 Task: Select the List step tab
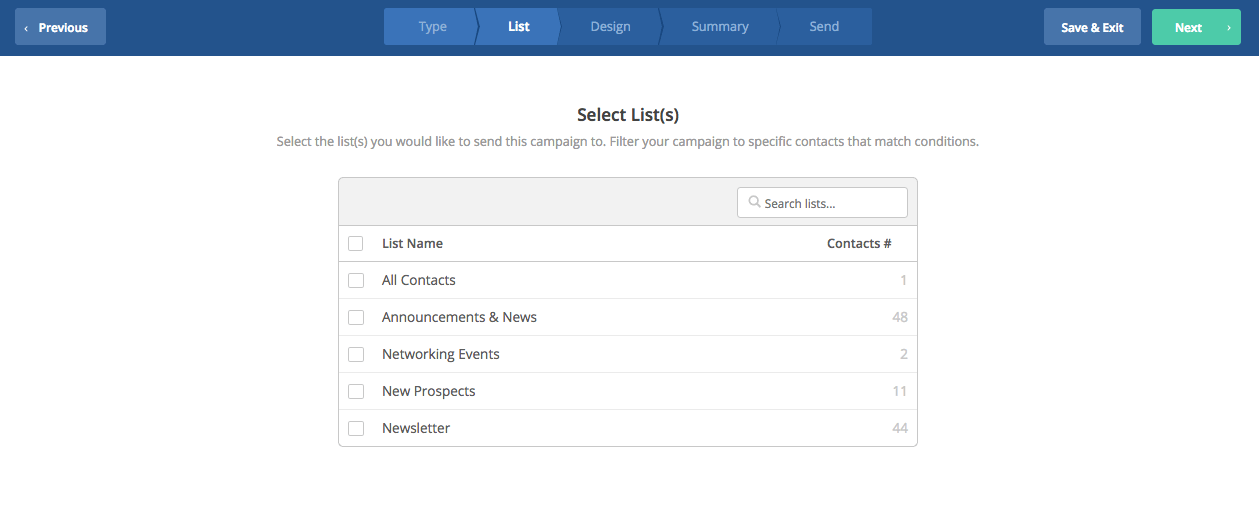pyautogui.click(x=518, y=27)
